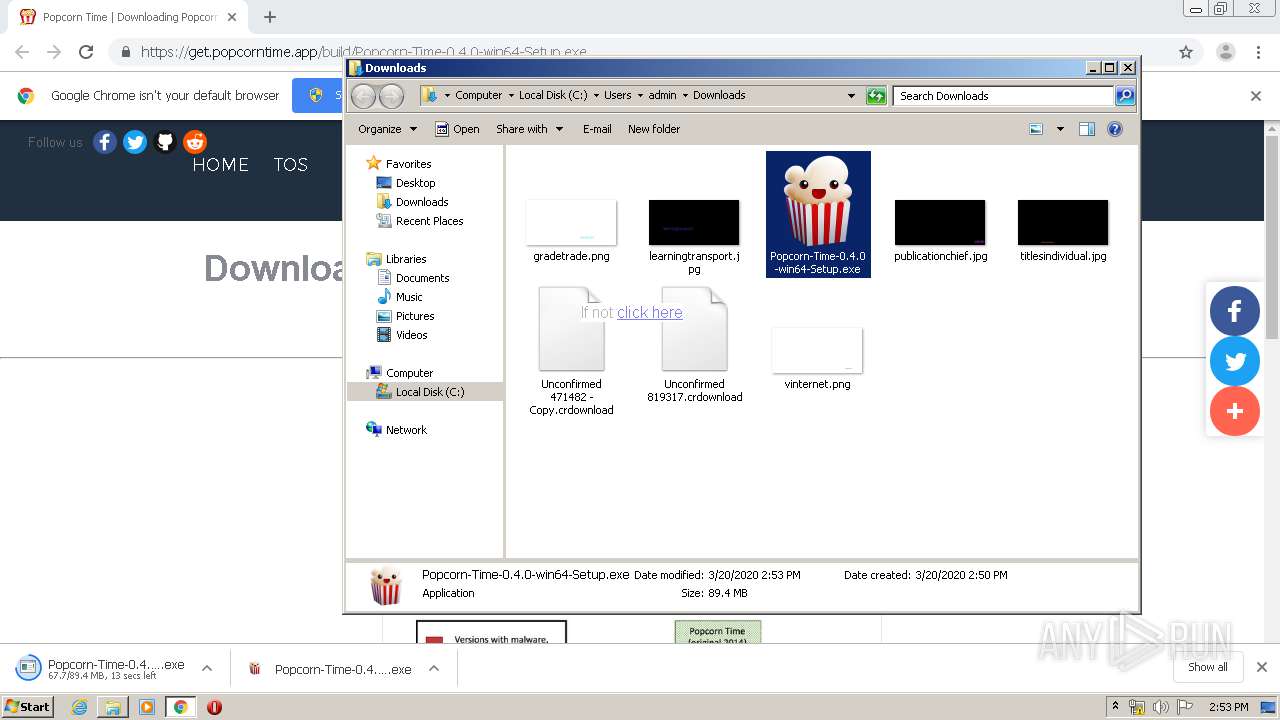
Task: Click Show all downloads button
Action: click(x=1208, y=667)
